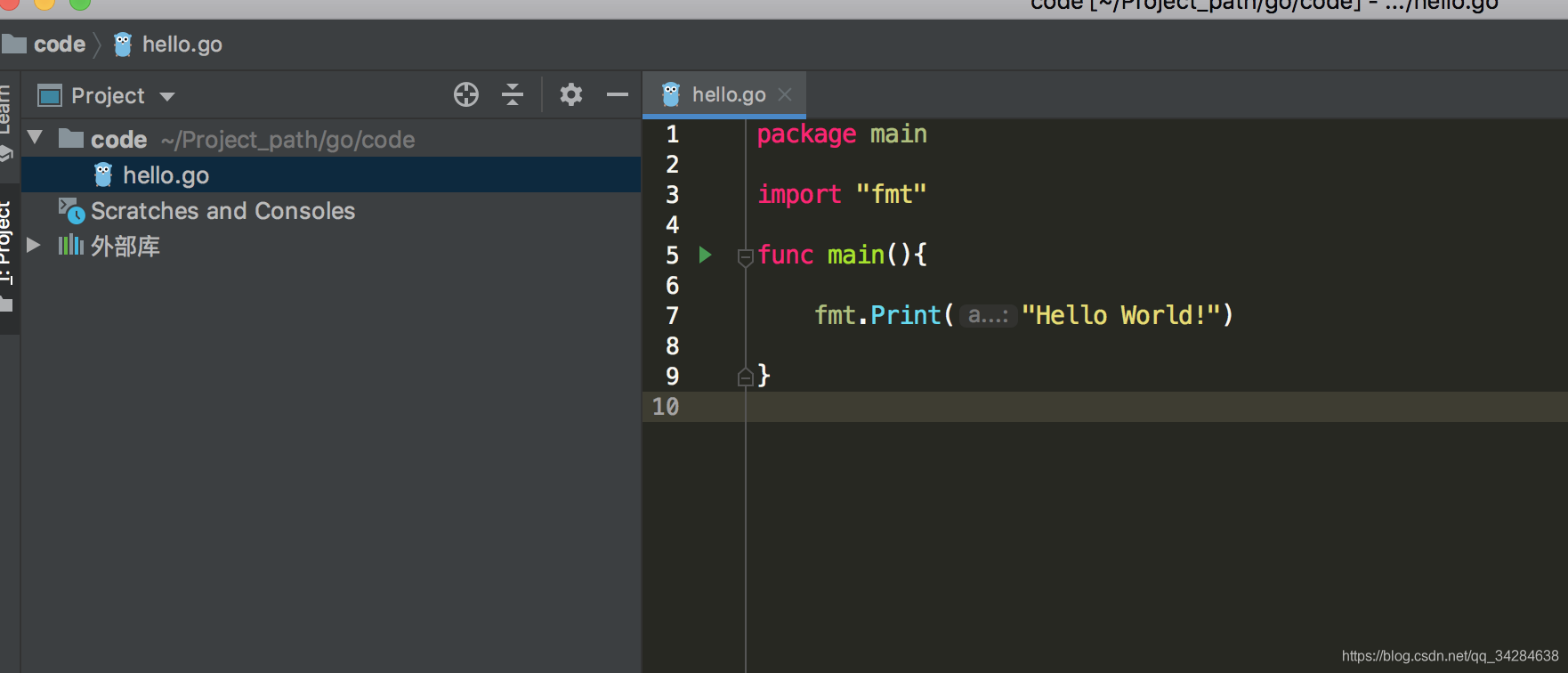
Task: Click the Collapse All icon in Project panel
Action: point(513,94)
